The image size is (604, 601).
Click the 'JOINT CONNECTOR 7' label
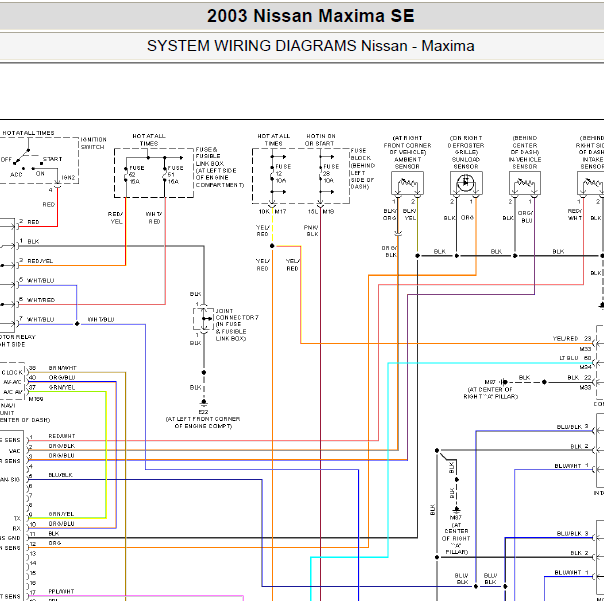point(237,314)
